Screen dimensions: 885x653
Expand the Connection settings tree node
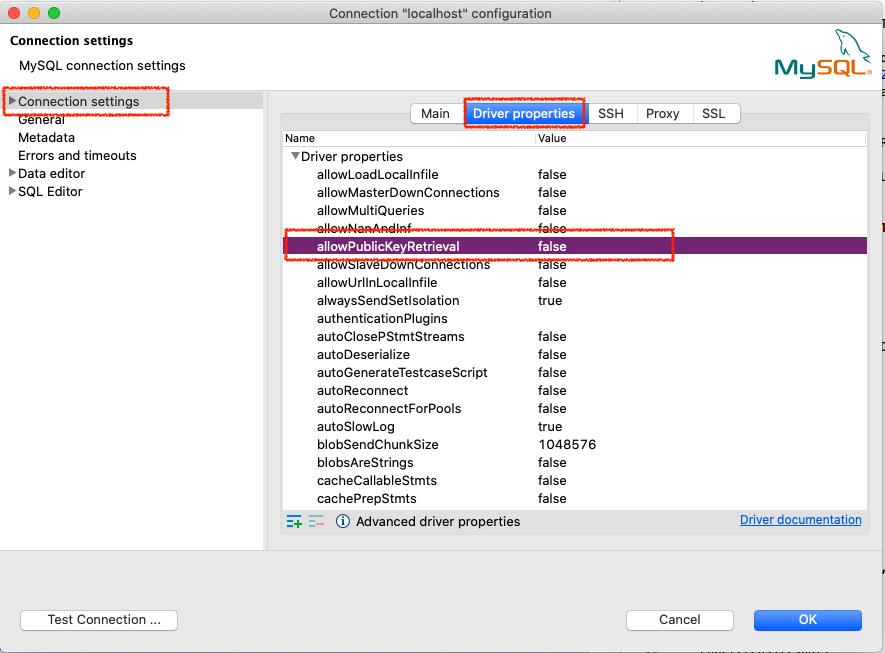[12, 101]
